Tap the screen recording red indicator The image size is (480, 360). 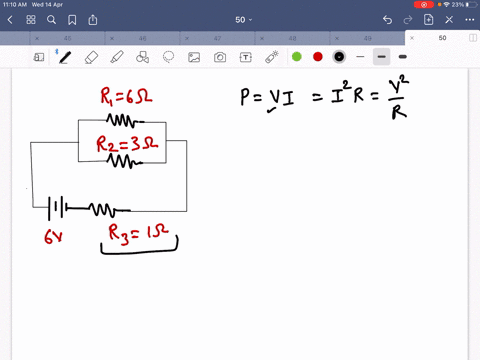[424, 5]
